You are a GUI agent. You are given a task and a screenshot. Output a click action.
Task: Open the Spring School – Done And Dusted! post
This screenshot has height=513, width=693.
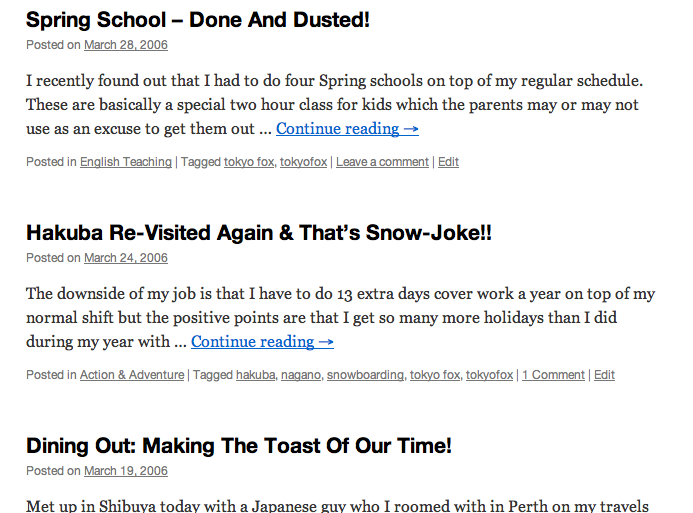197,19
